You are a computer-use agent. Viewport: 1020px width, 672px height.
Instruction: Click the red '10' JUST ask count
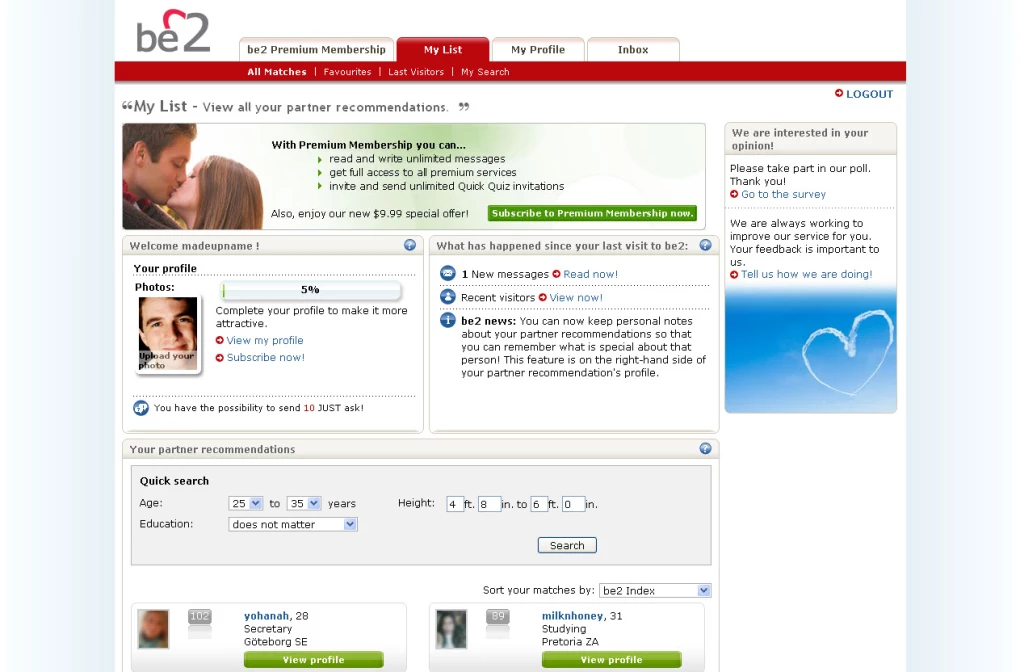click(309, 408)
